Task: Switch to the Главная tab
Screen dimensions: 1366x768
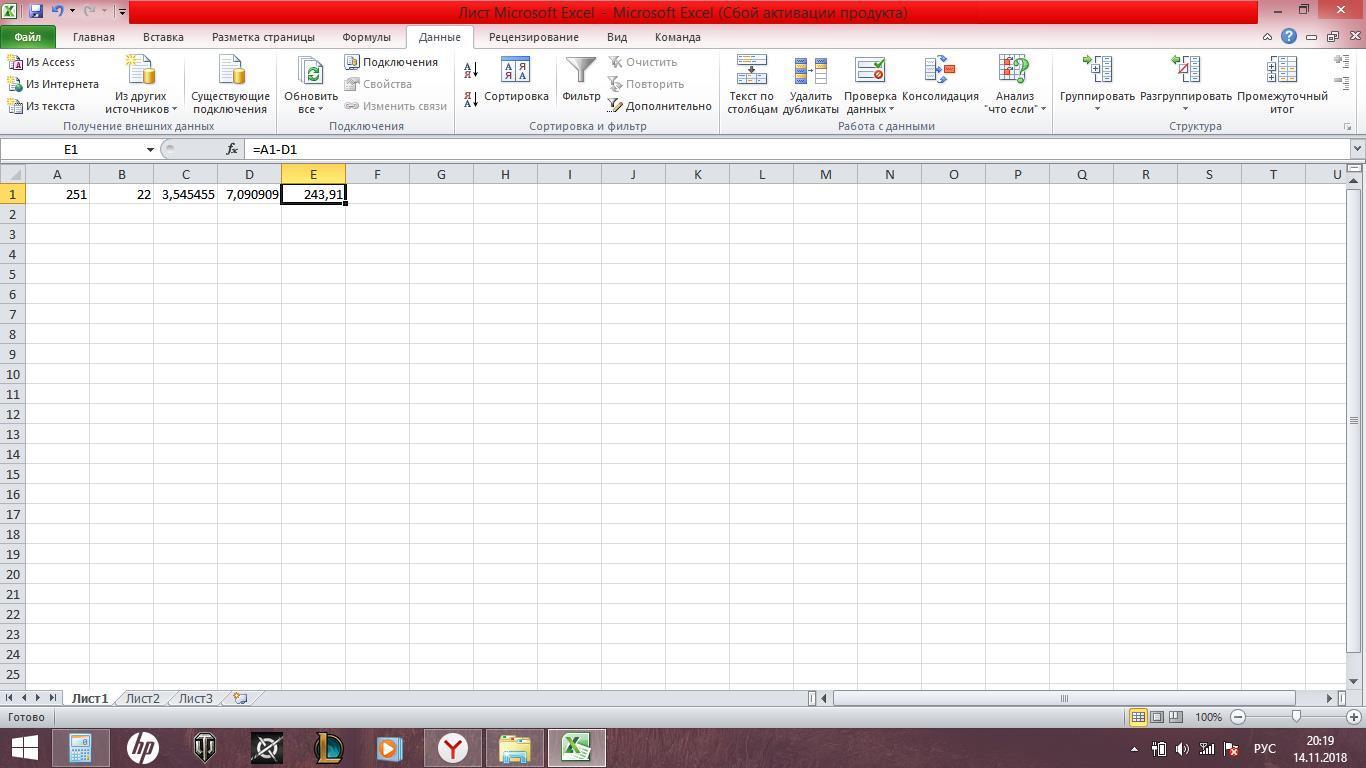Action: [x=94, y=37]
